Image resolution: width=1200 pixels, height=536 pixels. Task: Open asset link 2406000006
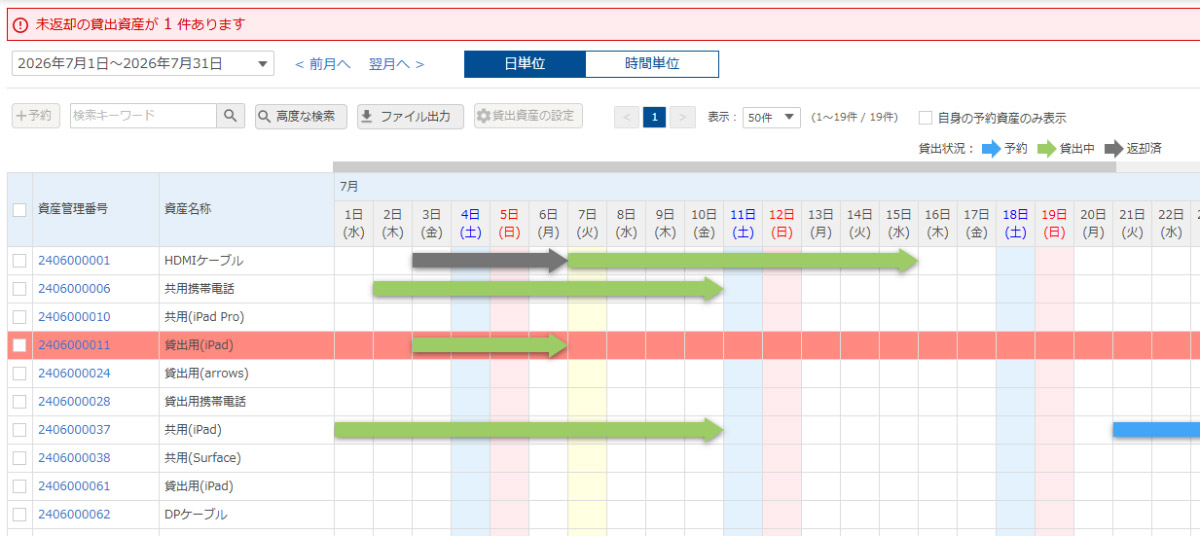pyautogui.click(x=74, y=289)
